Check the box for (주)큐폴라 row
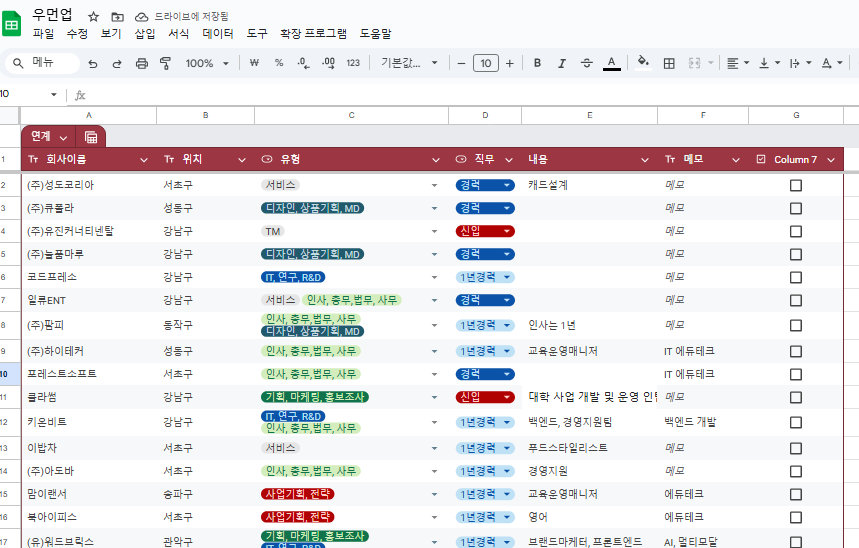This screenshot has width=859, height=548. (796, 208)
